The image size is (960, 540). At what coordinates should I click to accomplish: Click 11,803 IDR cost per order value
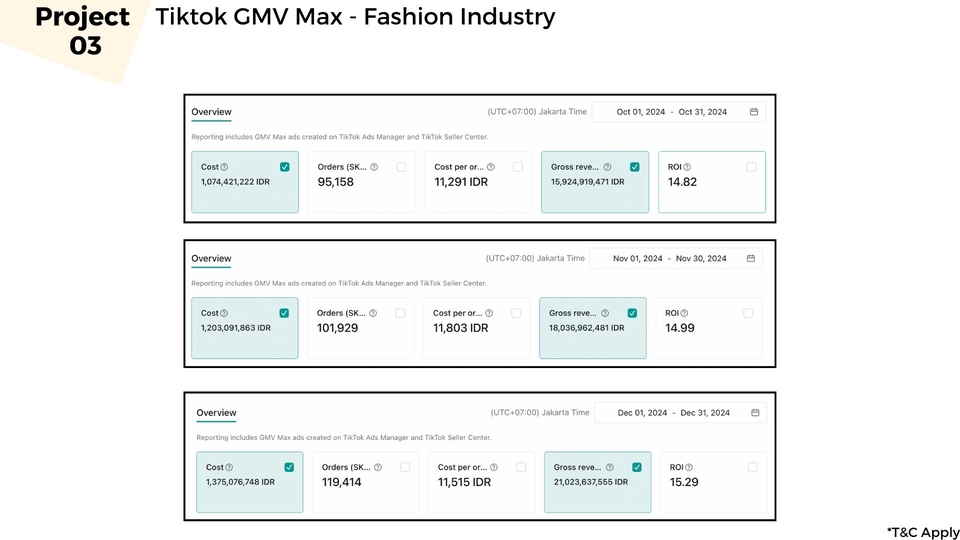[x=460, y=328]
